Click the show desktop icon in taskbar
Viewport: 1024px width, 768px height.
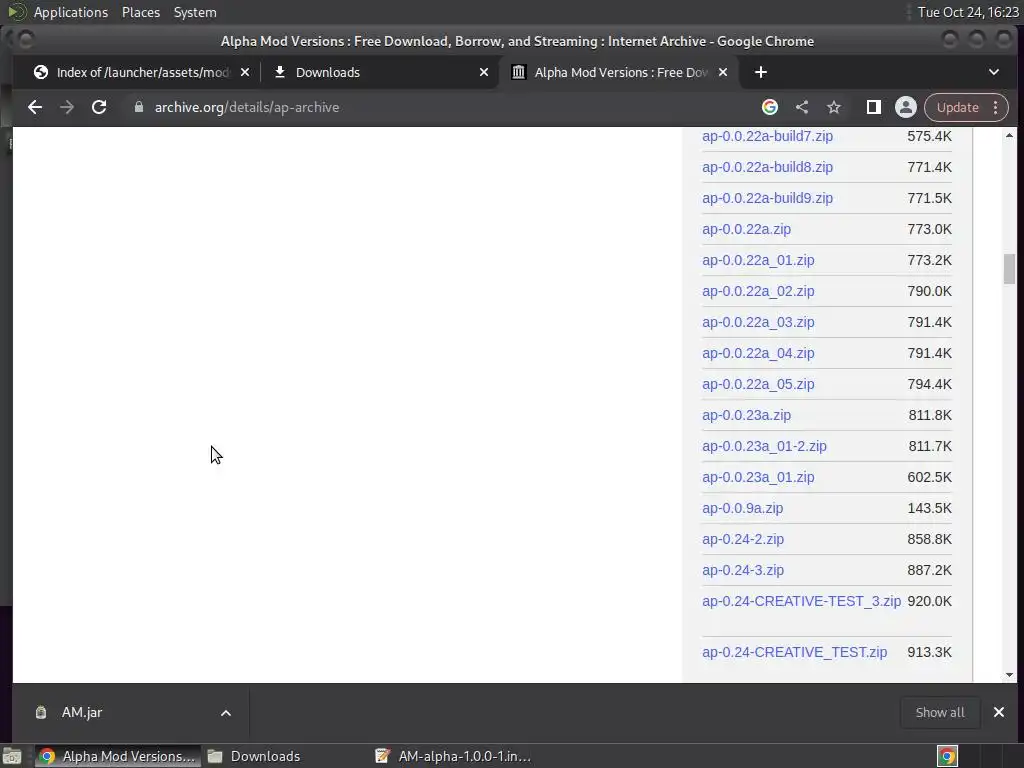[12, 756]
